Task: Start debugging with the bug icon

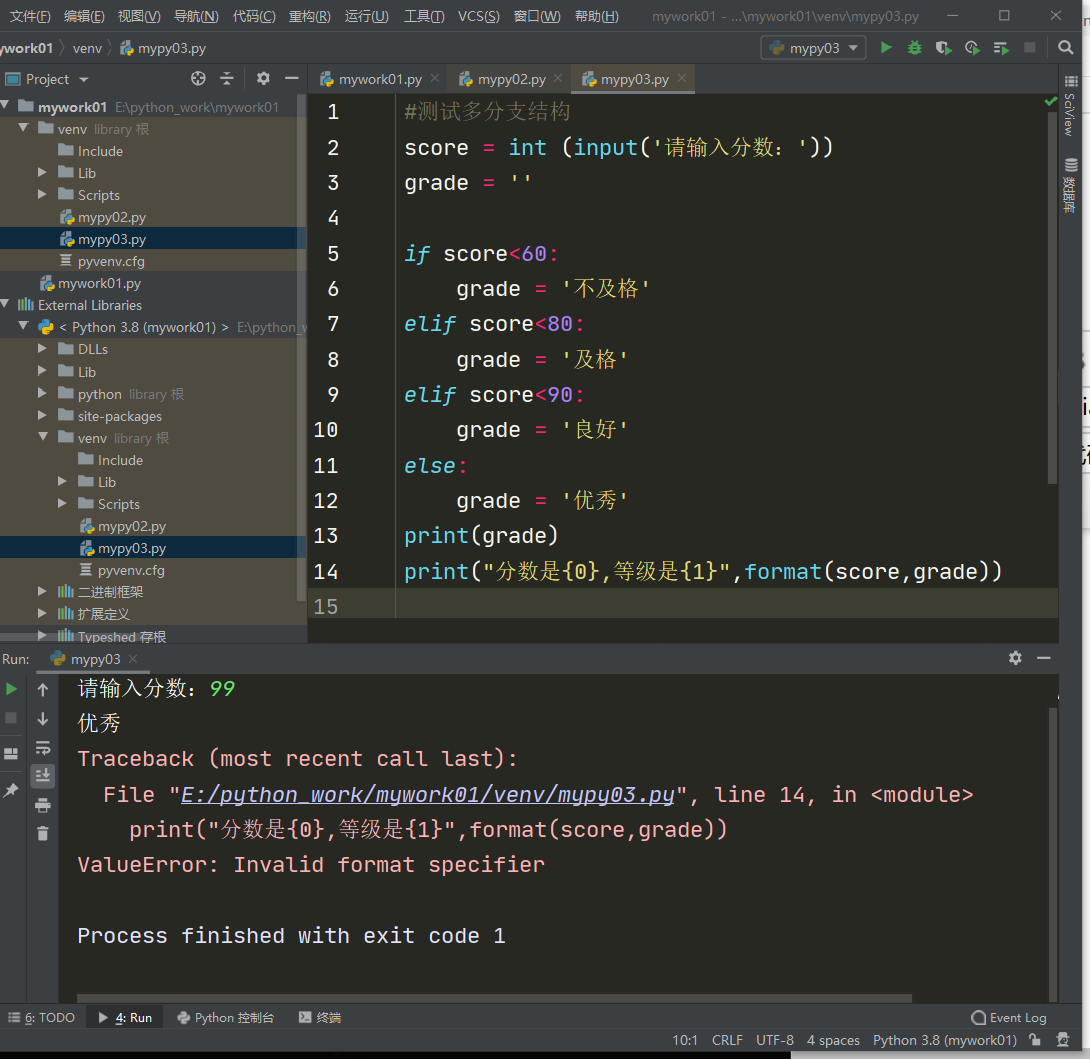Action: coord(914,48)
